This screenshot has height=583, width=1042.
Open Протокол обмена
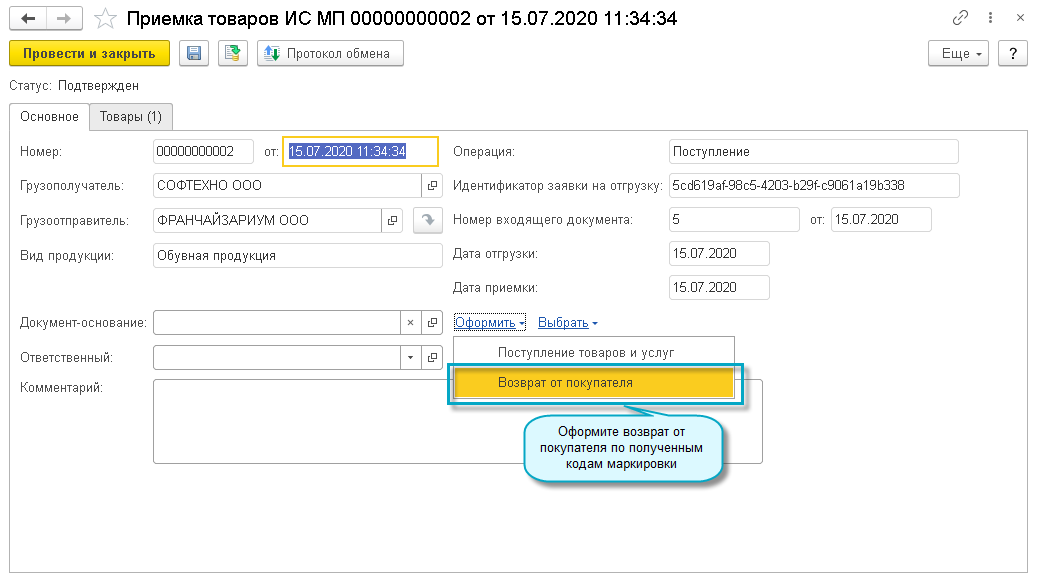[330, 53]
